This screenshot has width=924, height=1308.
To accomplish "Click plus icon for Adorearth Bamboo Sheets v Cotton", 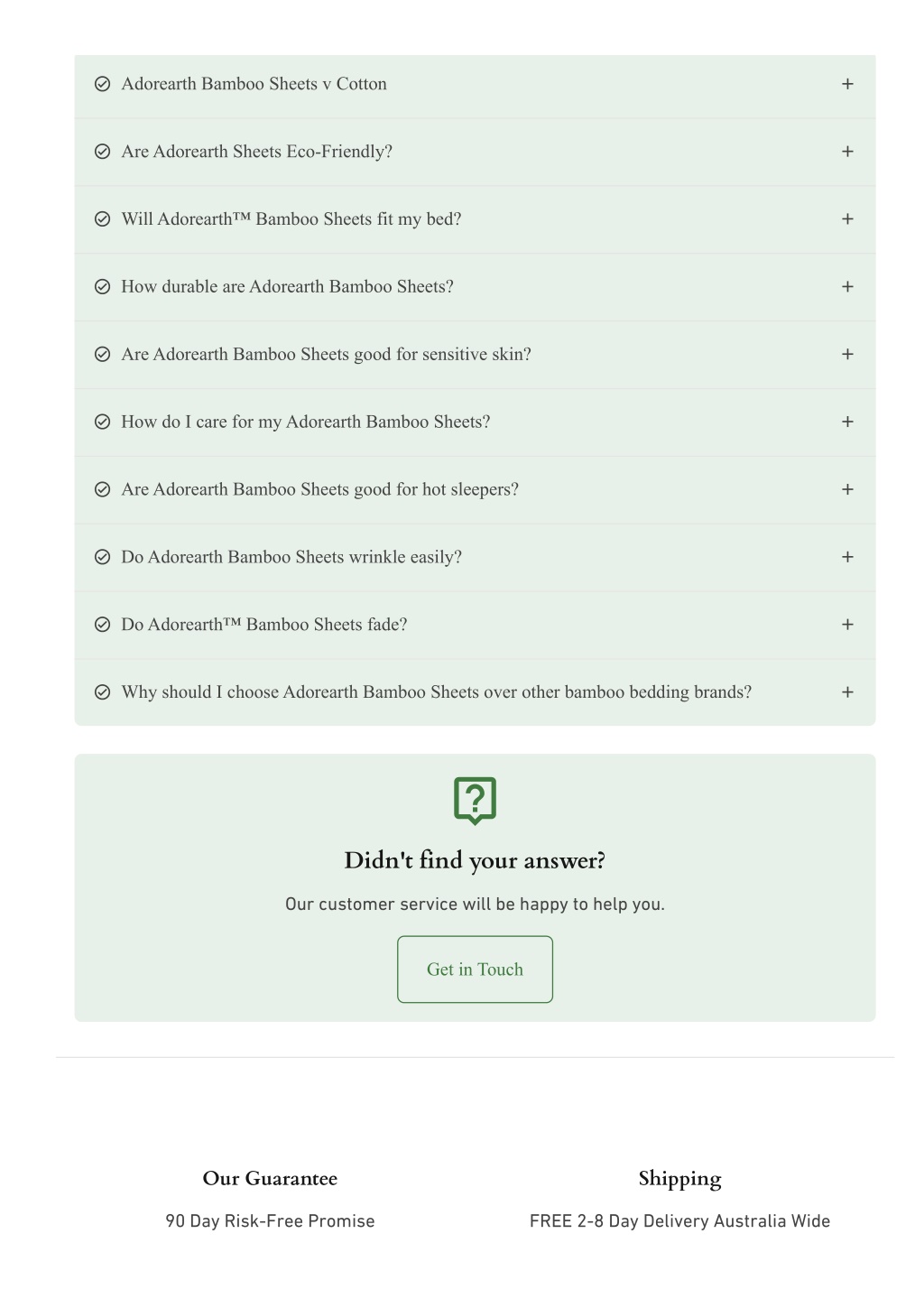I will pos(847,84).
